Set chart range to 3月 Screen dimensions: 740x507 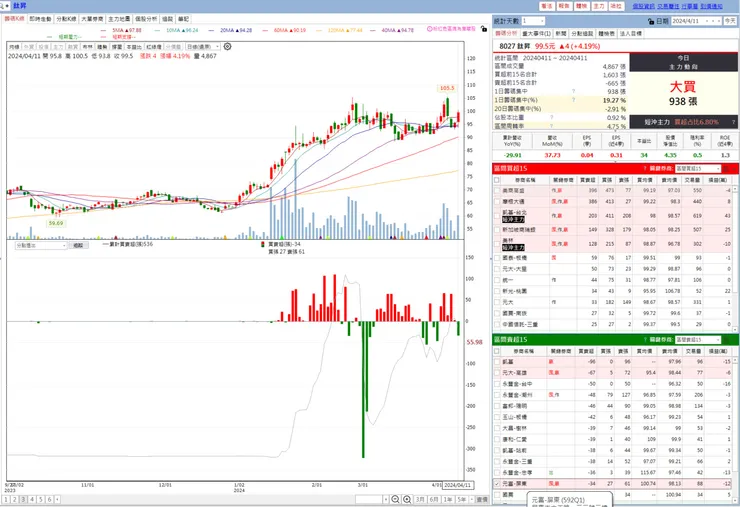click(420, 499)
